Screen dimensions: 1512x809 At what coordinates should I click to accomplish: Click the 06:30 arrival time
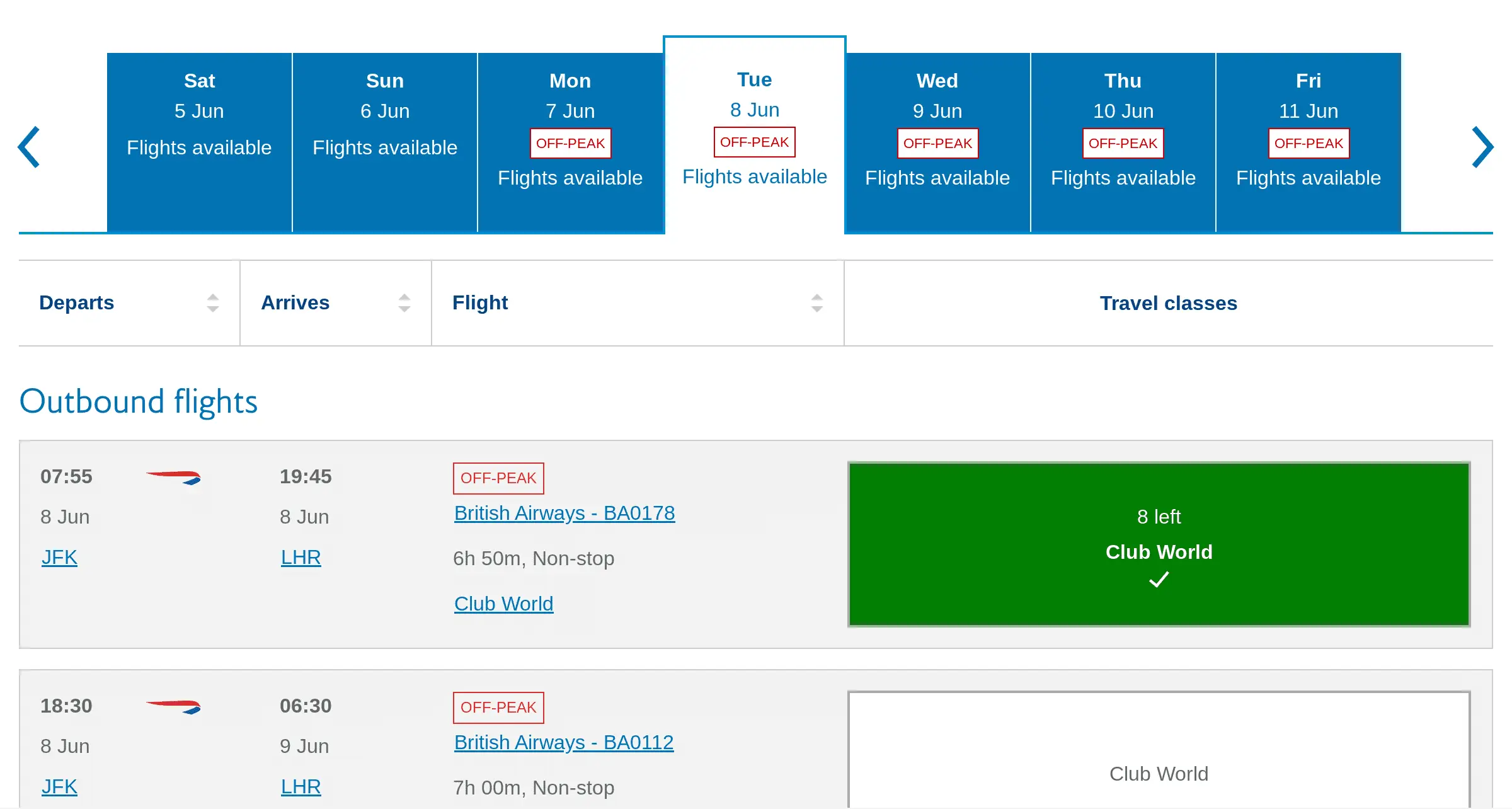(x=306, y=706)
